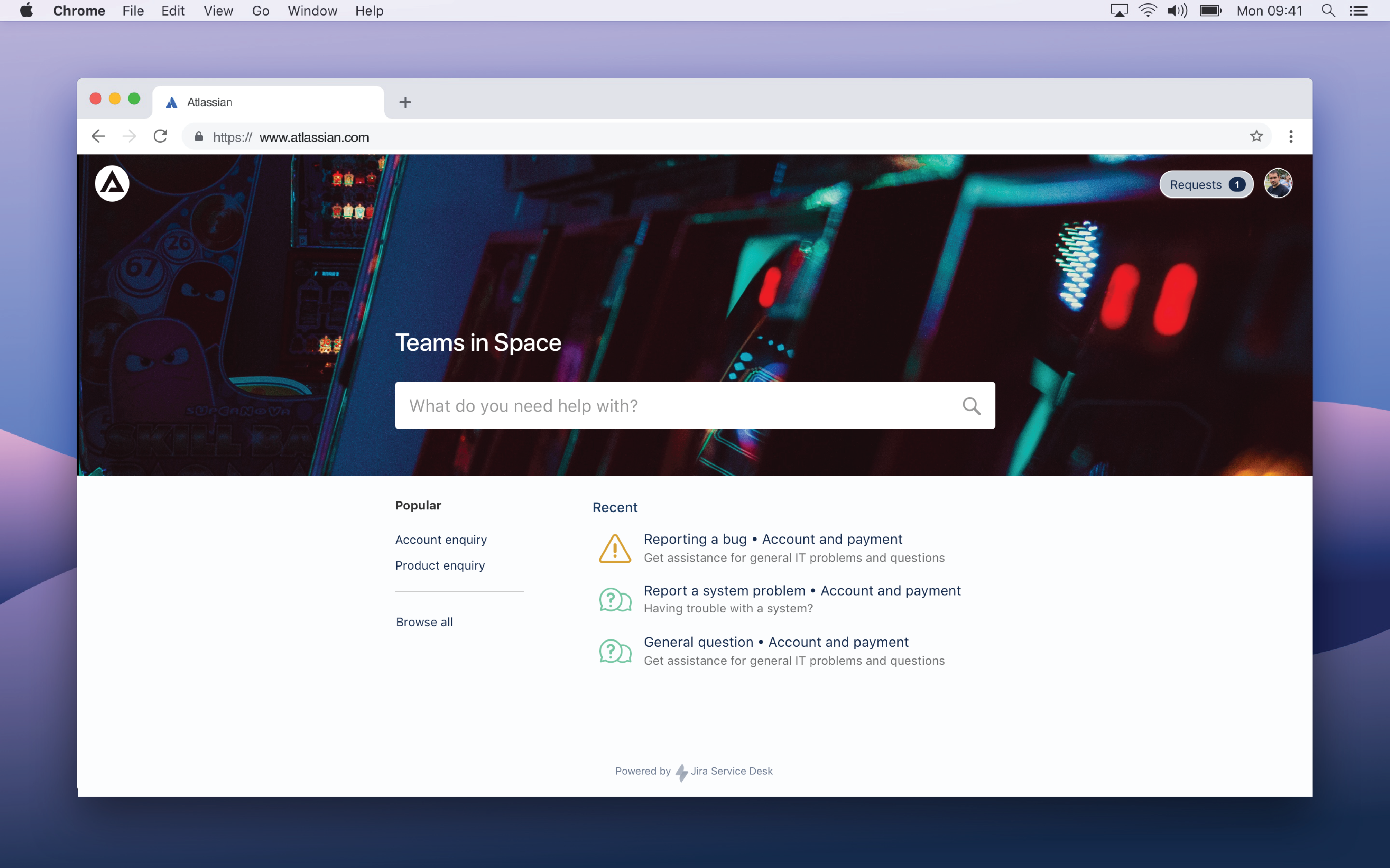This screenshot has width=1390, height=868.
Task: Click the general question chat bubble icon
Action: [x=613, y=651]
